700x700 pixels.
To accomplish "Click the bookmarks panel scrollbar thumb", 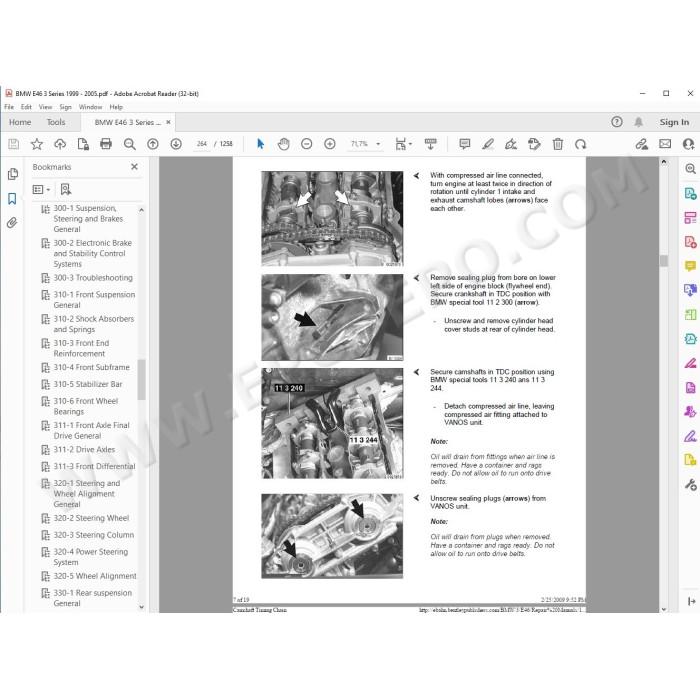I will [142, 379].
